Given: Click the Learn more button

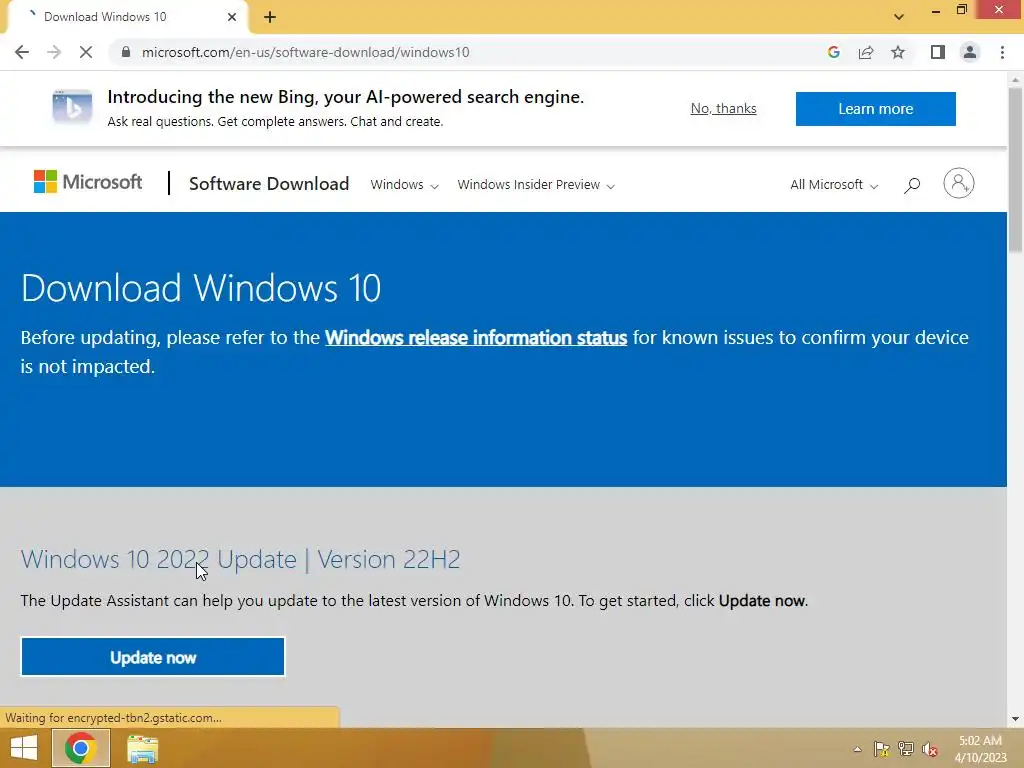Looking at the screenshot, I should (876, 108).
